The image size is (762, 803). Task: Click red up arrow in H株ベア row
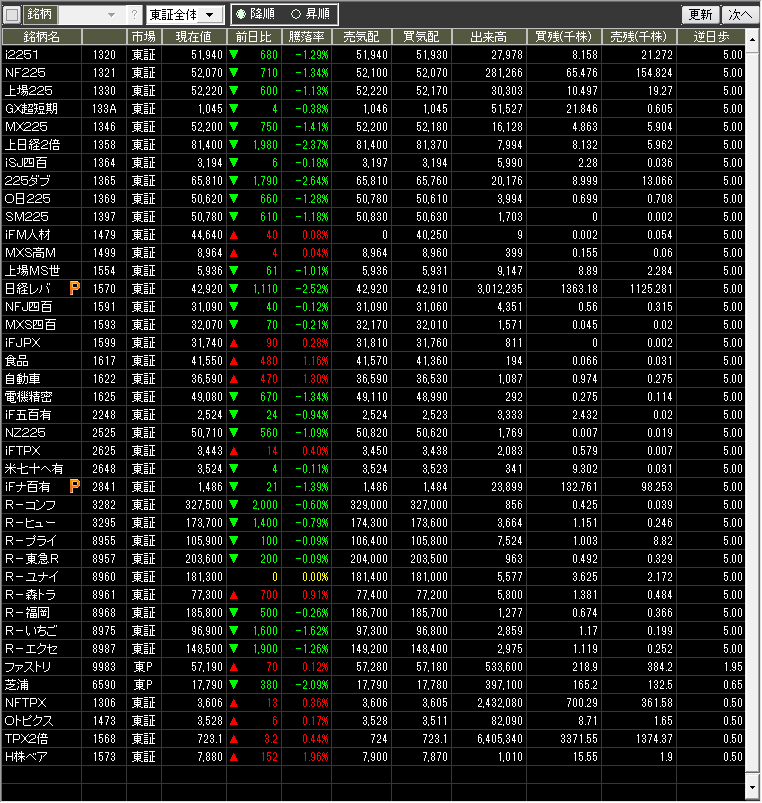click(x=234, y=756)
